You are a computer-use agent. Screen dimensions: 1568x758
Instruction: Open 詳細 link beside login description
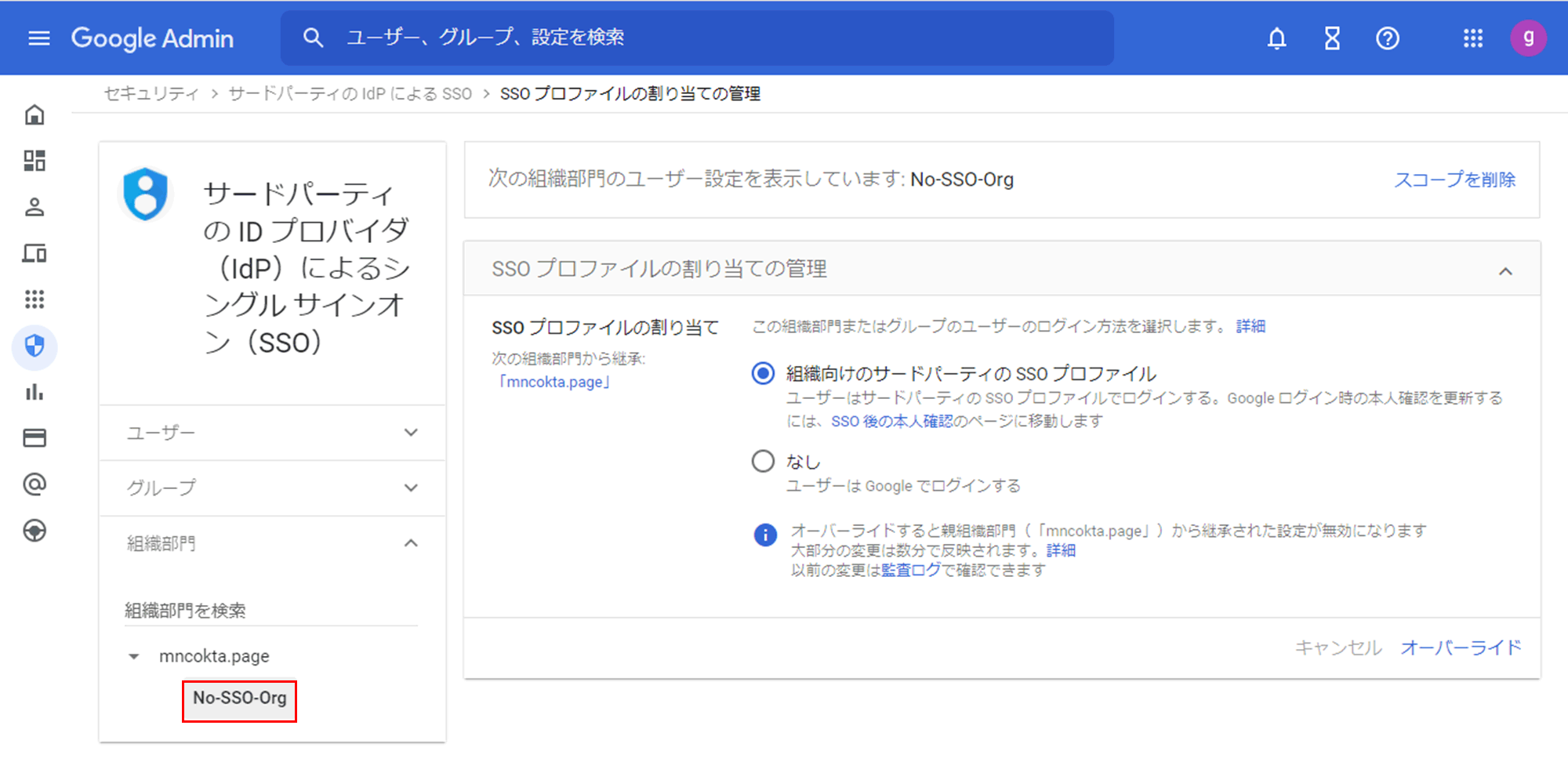coord(1250,326)
